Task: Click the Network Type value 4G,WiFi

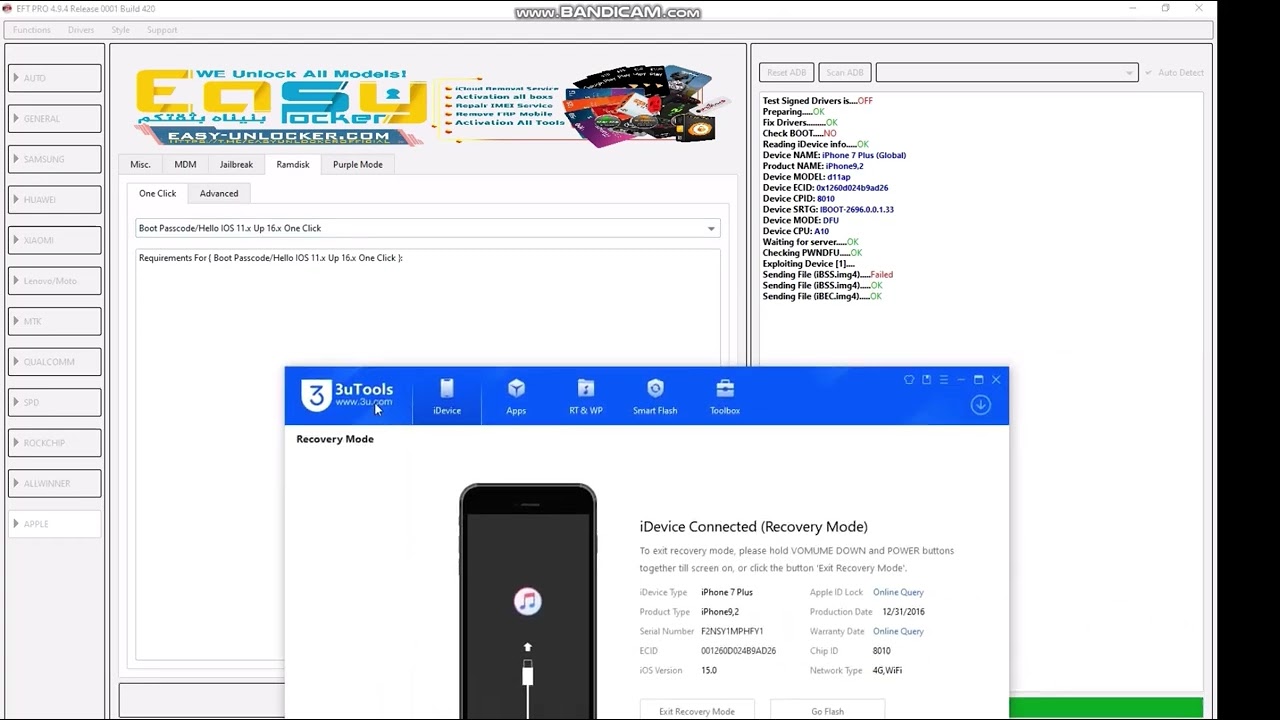Action: (887, 670)
